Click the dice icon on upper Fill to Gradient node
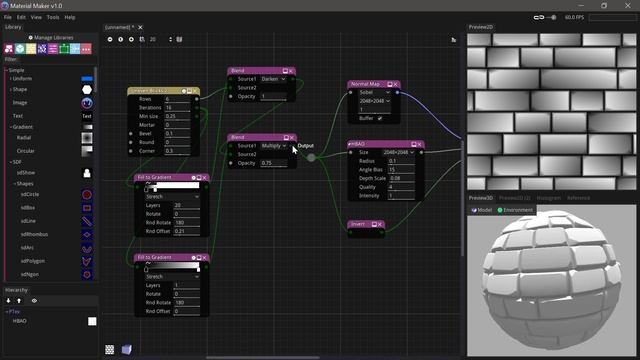The width and height of the screenshot is (640, 360). [193, 178]
